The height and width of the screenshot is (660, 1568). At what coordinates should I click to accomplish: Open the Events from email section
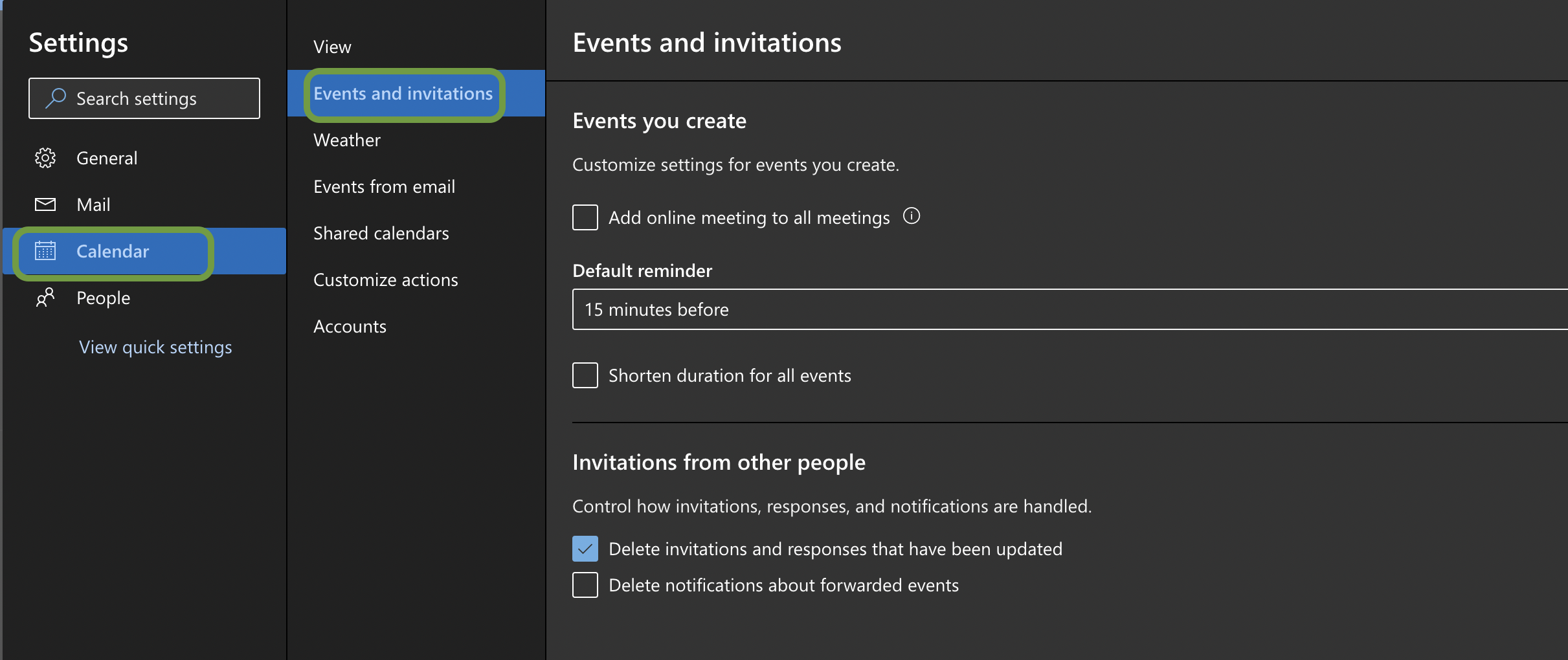tap(385, 186)
